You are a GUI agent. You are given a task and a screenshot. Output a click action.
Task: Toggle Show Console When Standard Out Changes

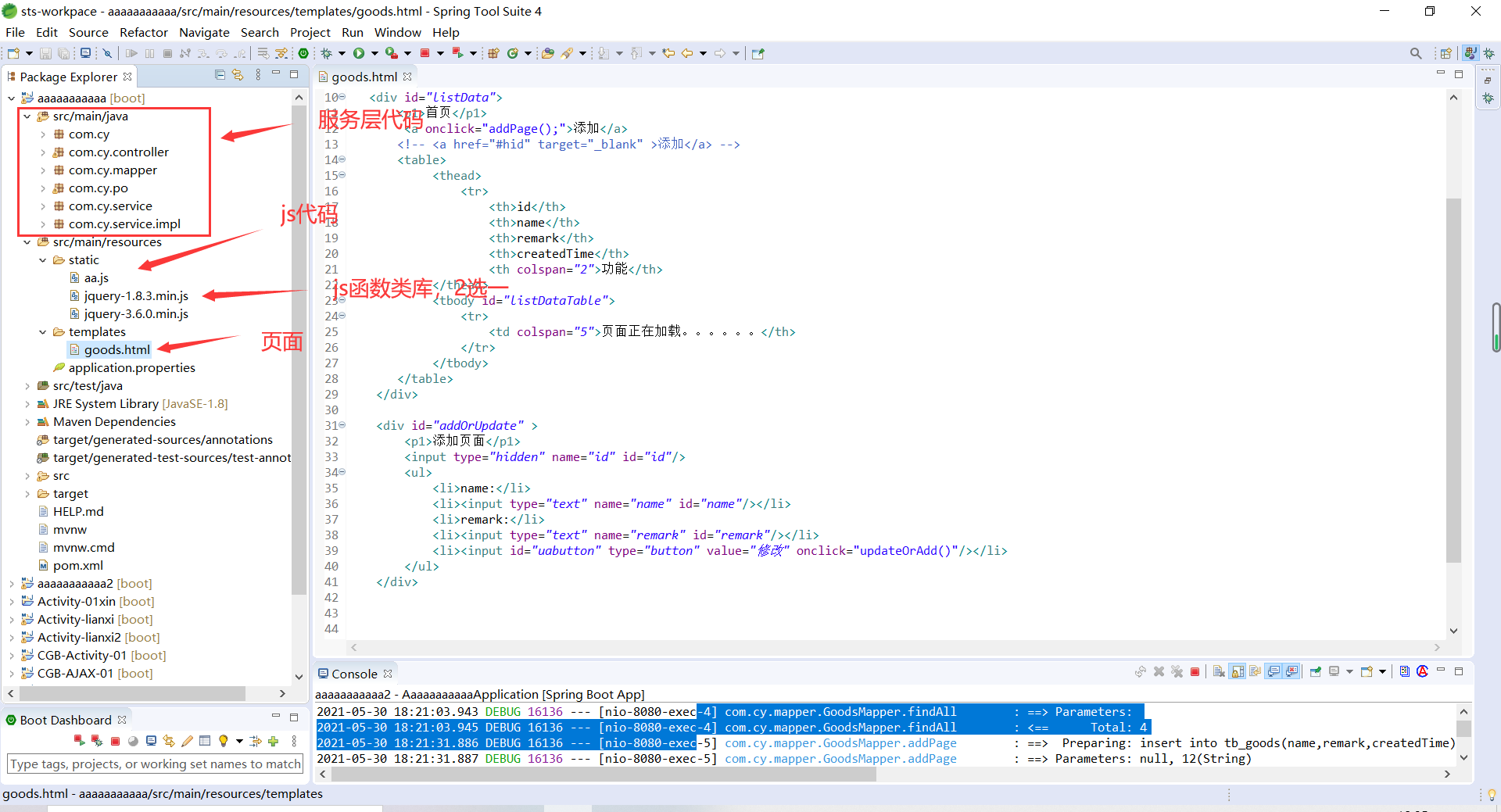point(1273,672)
